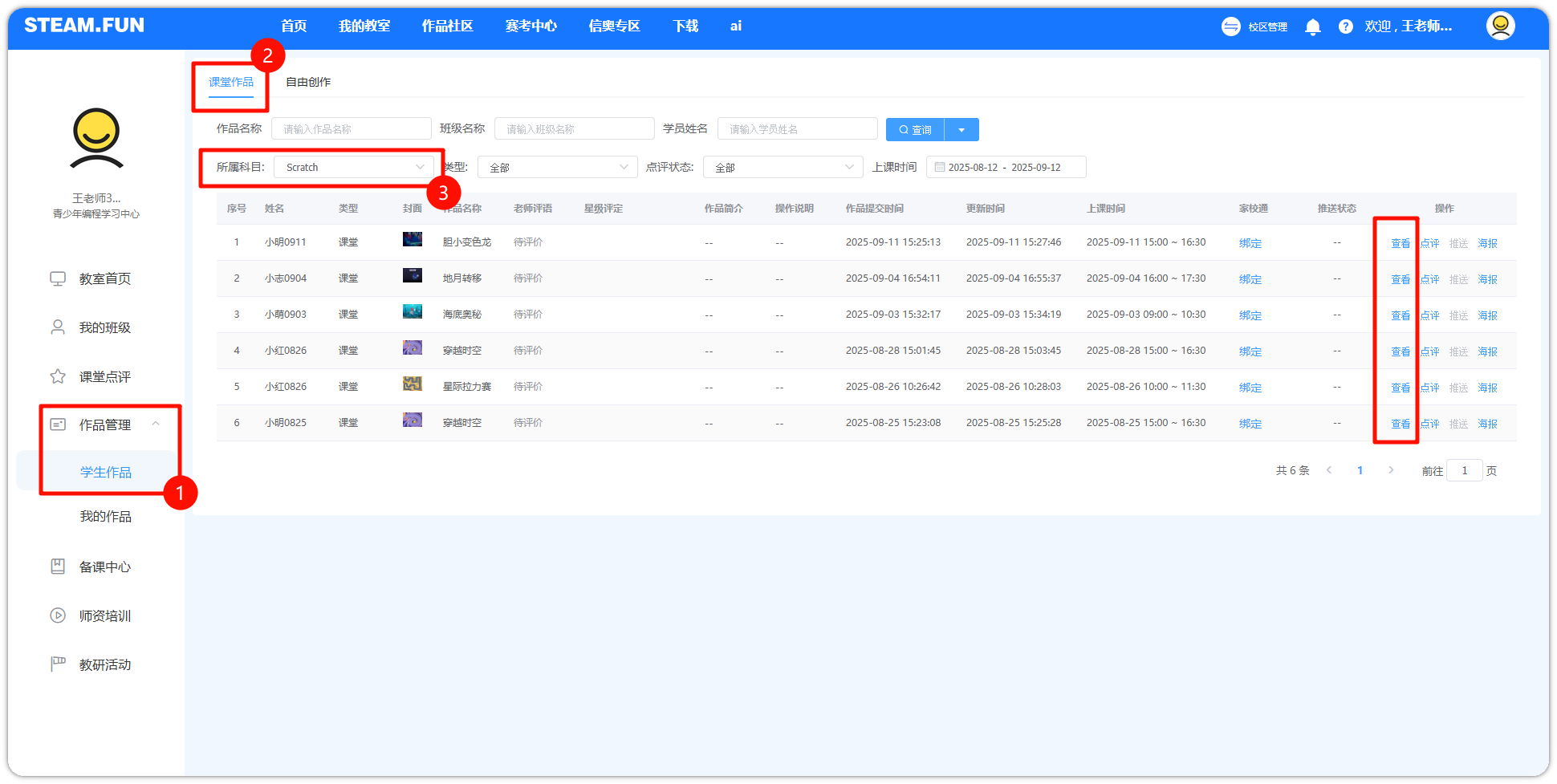
Task: Click the notification bell icon
Action: tap(1313, 27)
